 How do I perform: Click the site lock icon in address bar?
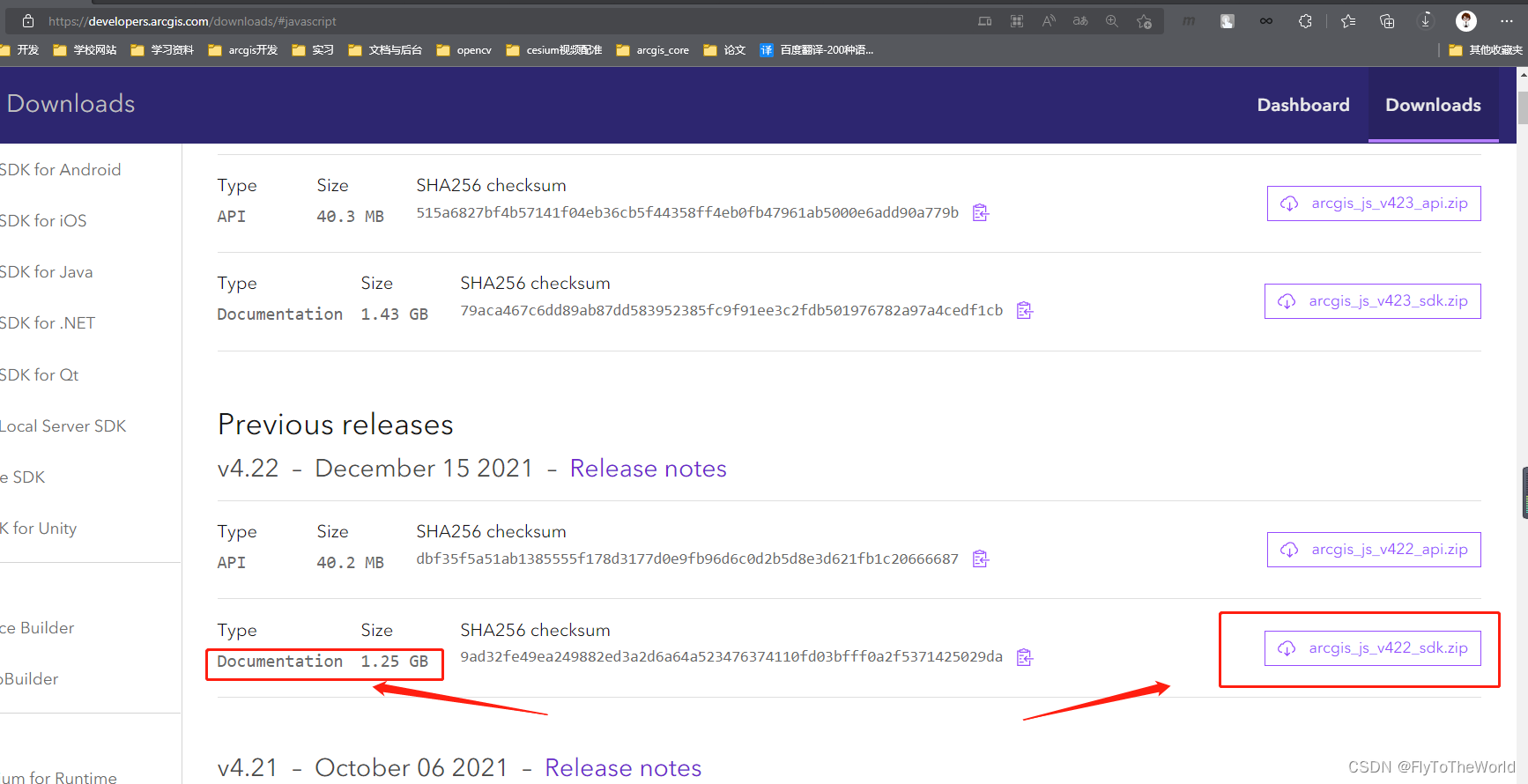coord(28,21)
